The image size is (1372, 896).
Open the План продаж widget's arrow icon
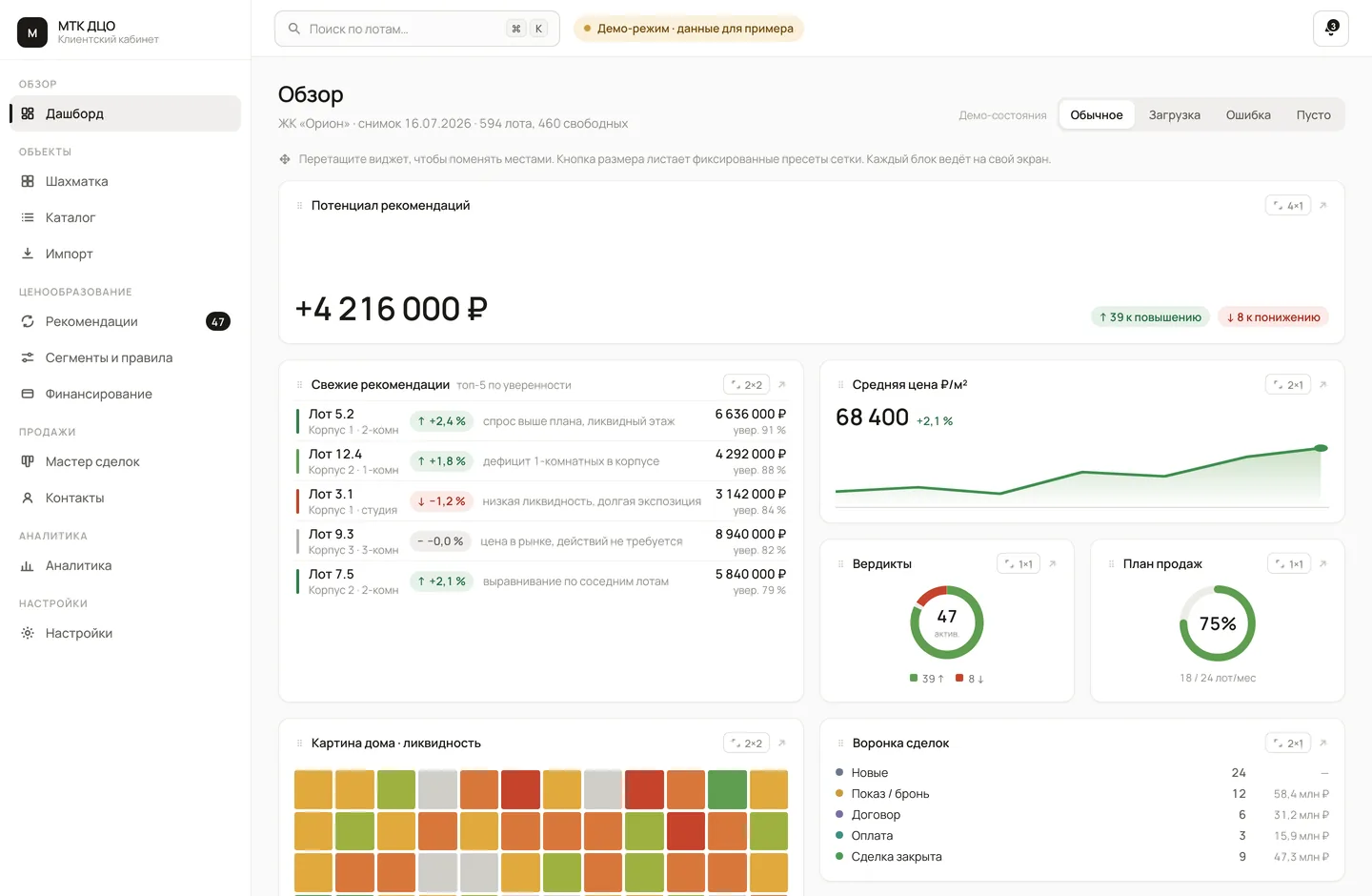pos(1322,564)
